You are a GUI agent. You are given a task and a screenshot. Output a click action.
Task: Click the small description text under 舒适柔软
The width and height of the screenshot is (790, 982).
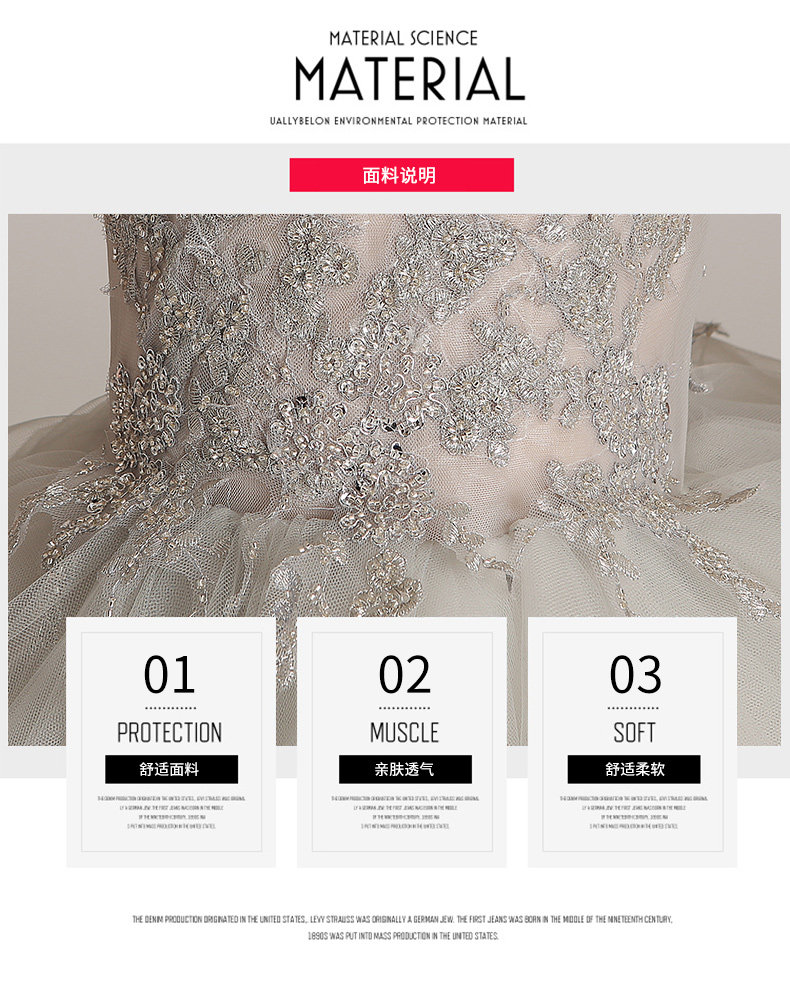[633, 812]
